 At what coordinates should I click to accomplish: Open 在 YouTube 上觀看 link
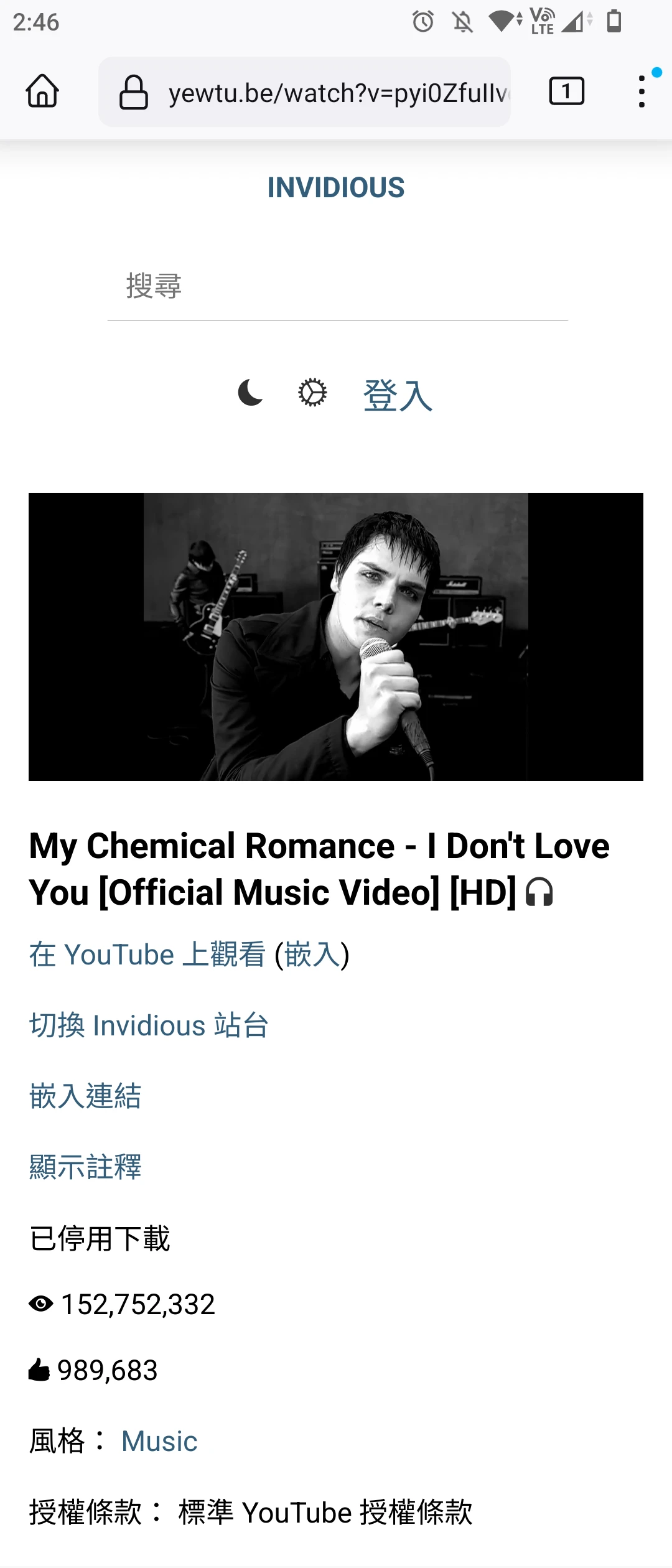pyautogui.click(x=147, y=954)
